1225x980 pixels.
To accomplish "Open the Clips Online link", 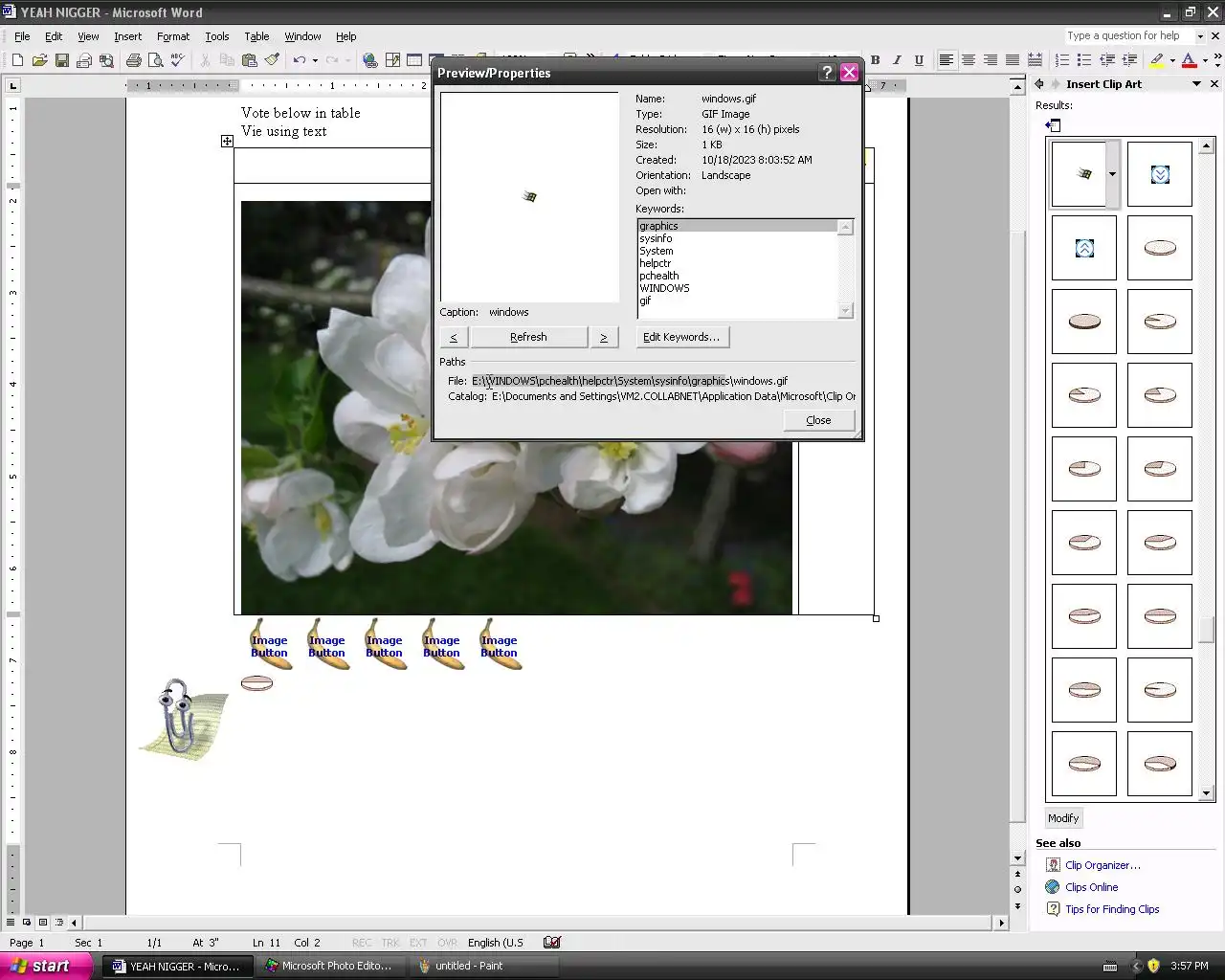I will click(1091, 887).
